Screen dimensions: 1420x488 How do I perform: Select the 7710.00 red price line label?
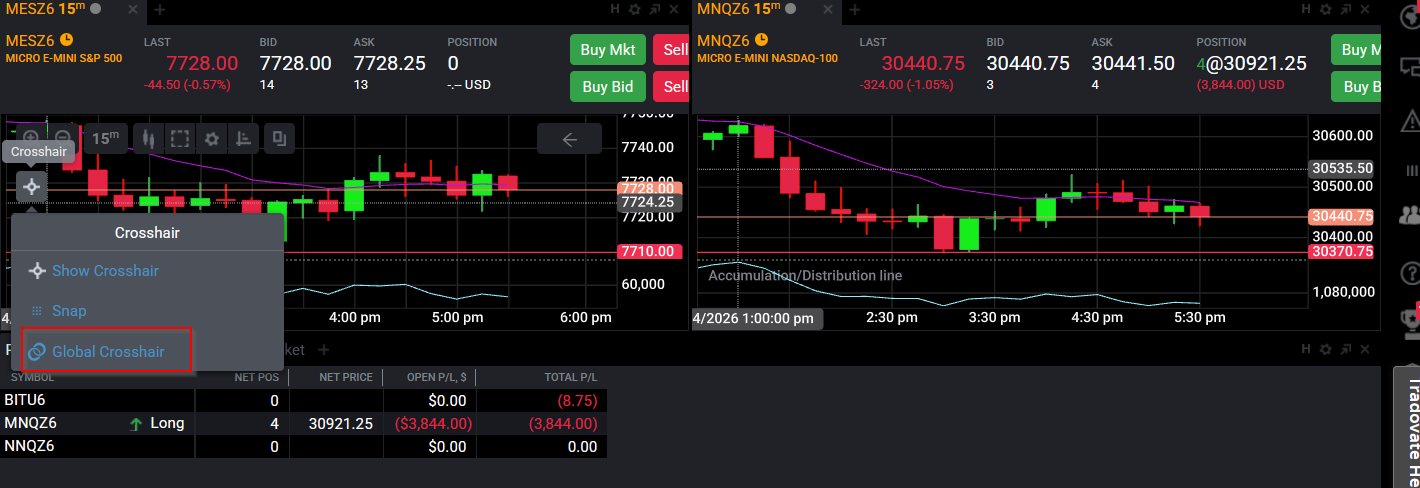pos(649,251)
